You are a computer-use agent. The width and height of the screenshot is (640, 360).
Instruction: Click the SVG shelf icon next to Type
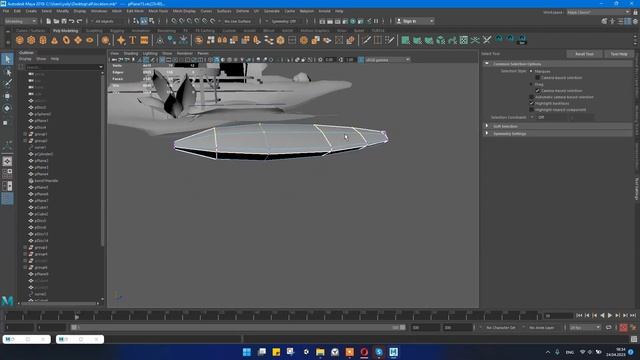[x=144, y=40]
